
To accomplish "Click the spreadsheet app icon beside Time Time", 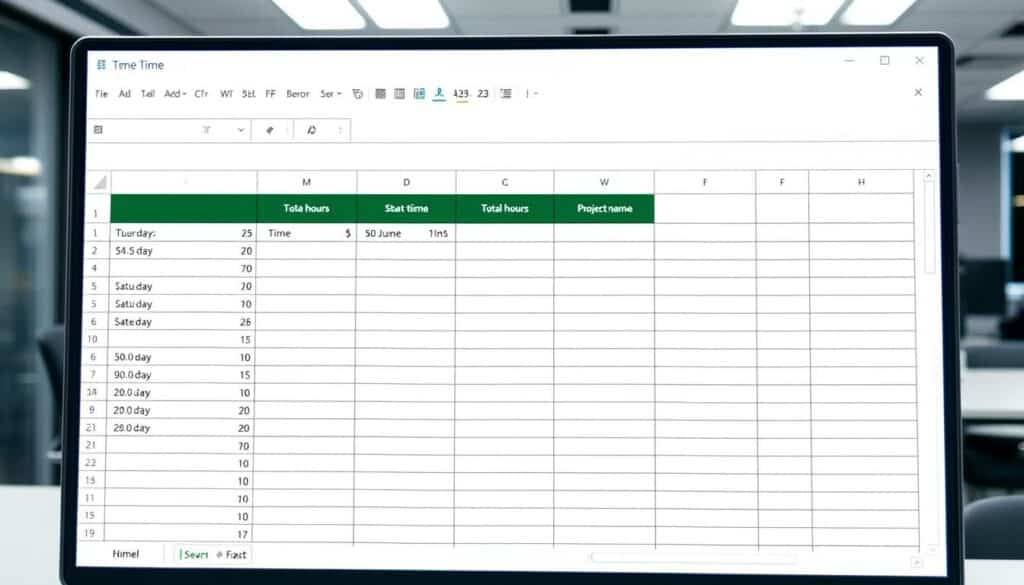I will (x=101, y=65).
